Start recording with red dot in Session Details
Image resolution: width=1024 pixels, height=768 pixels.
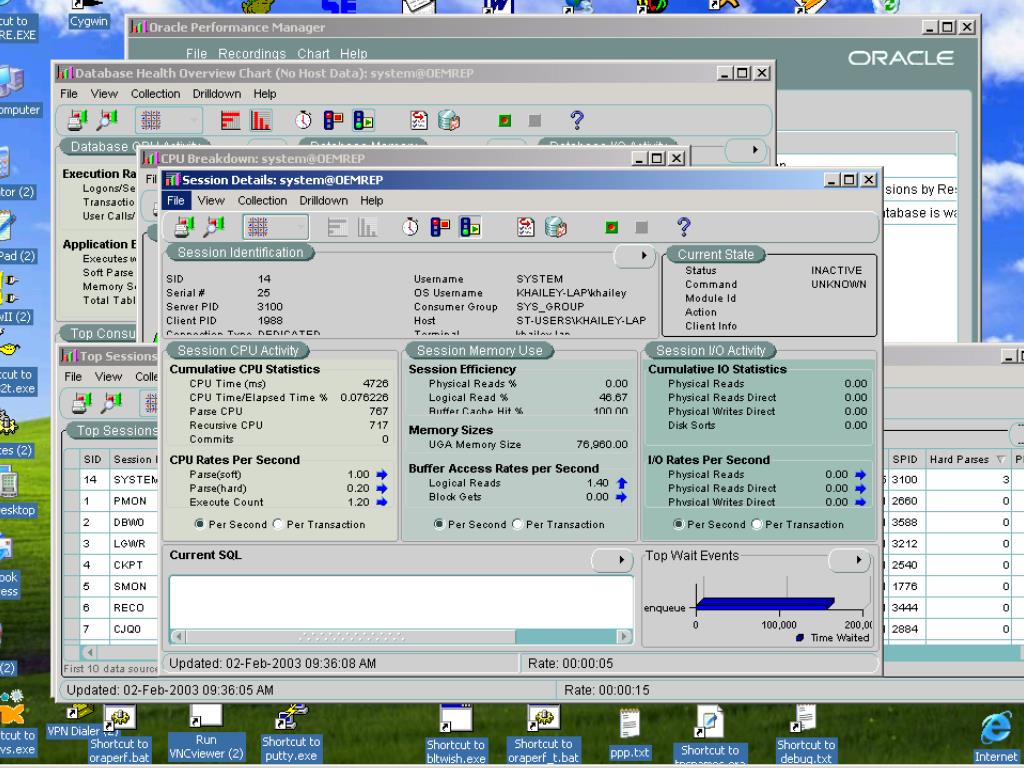pos(612,227)
